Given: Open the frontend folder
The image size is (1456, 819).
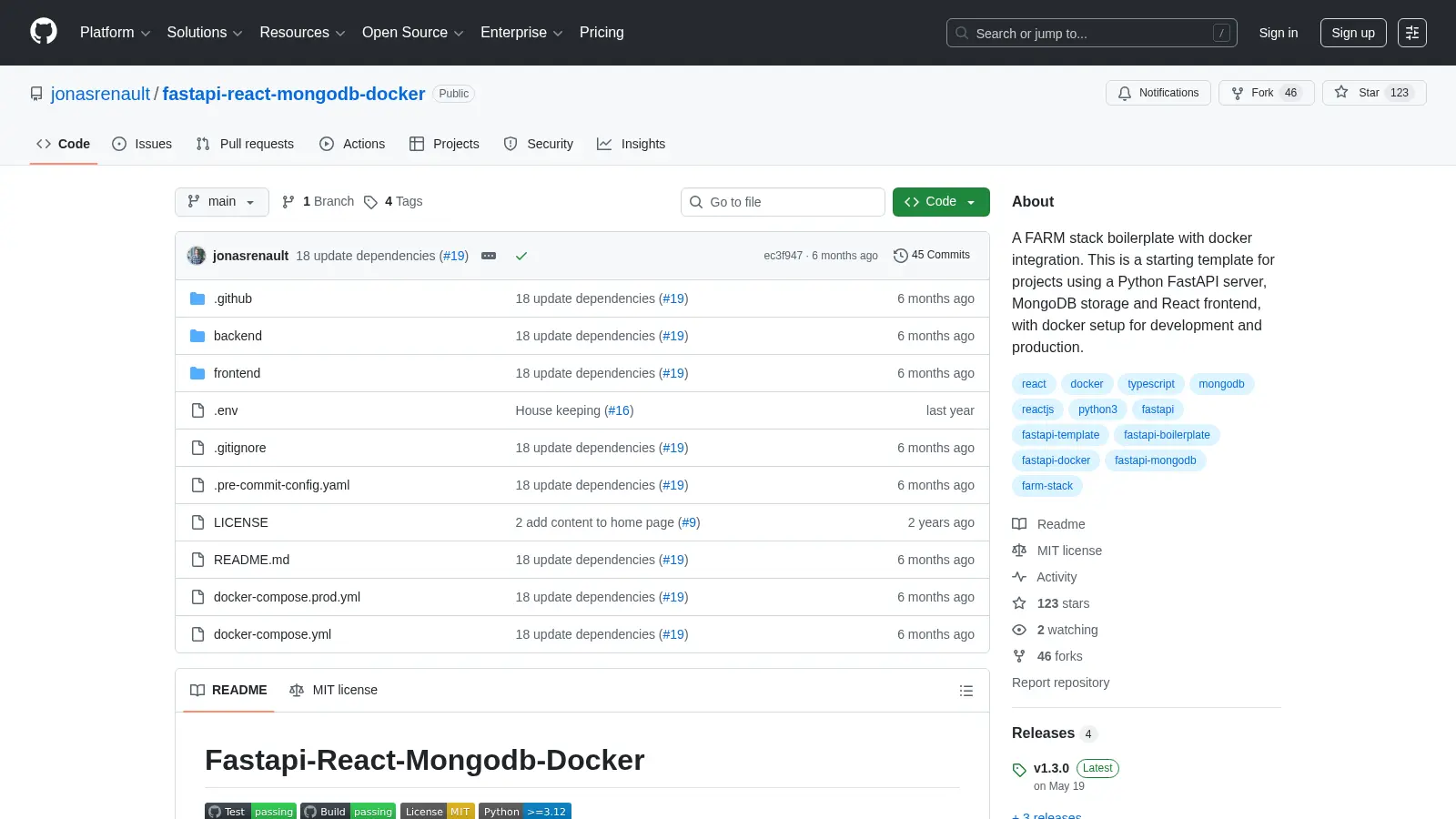Looking at the screenshot, I should pyautogui.click(x=237, y=373).
